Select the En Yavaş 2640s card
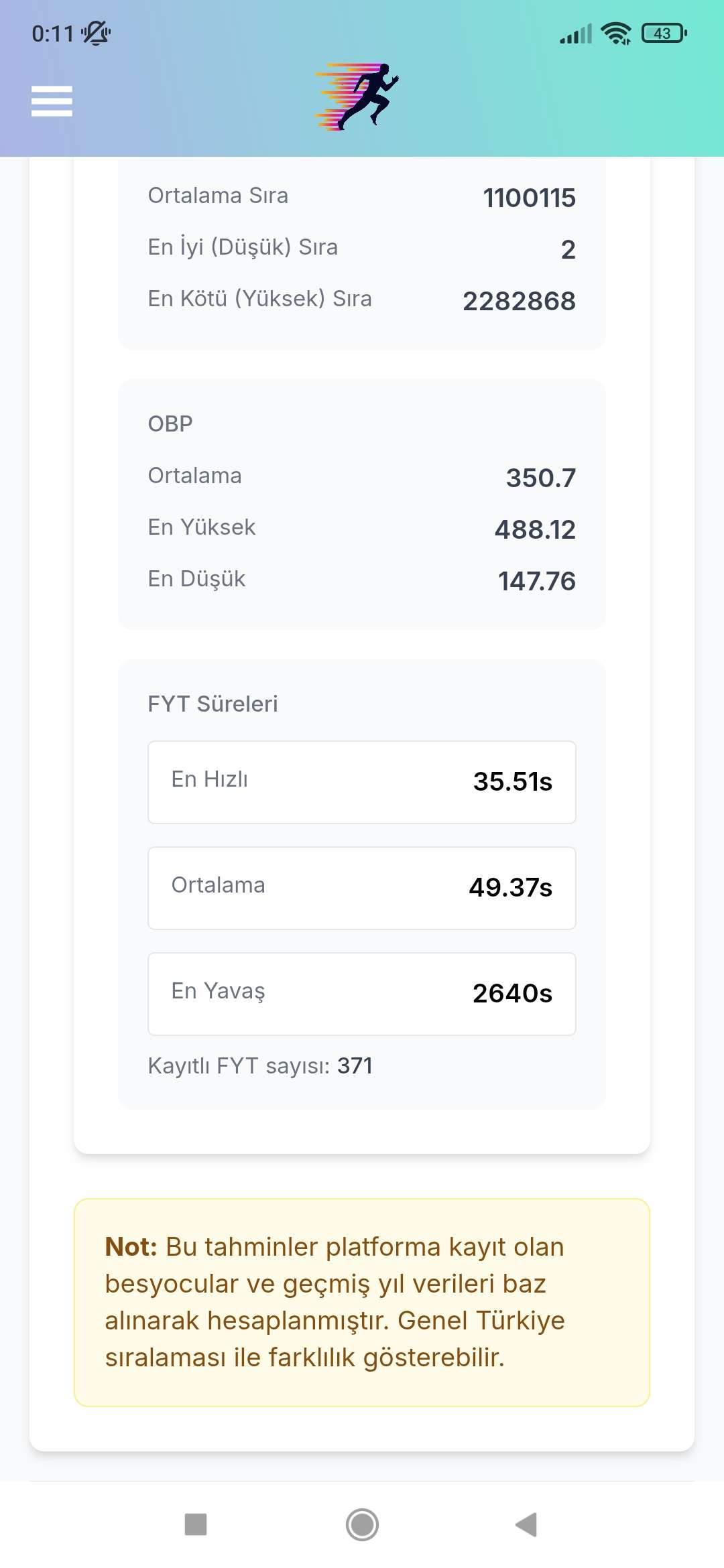724x1568 pixels. tap(362, 994)
